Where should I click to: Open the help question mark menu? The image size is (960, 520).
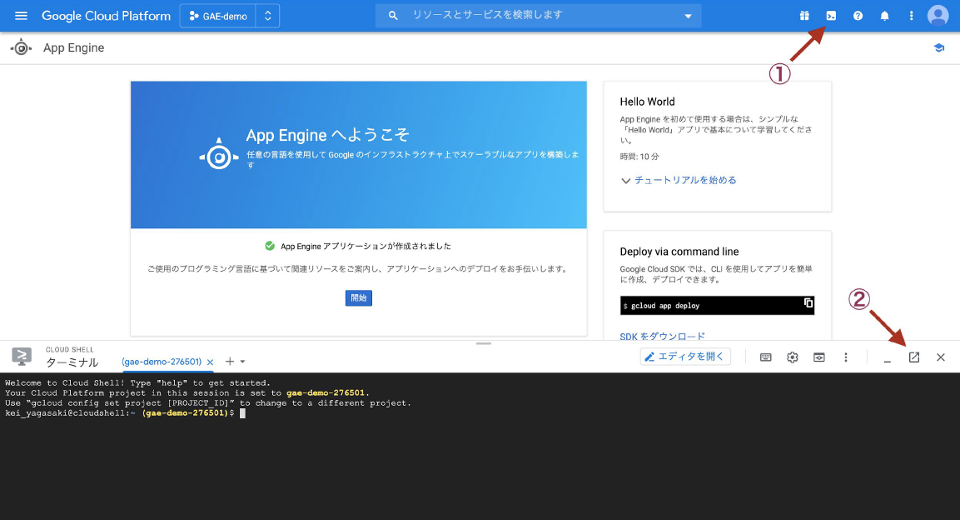tap(858, 16)
